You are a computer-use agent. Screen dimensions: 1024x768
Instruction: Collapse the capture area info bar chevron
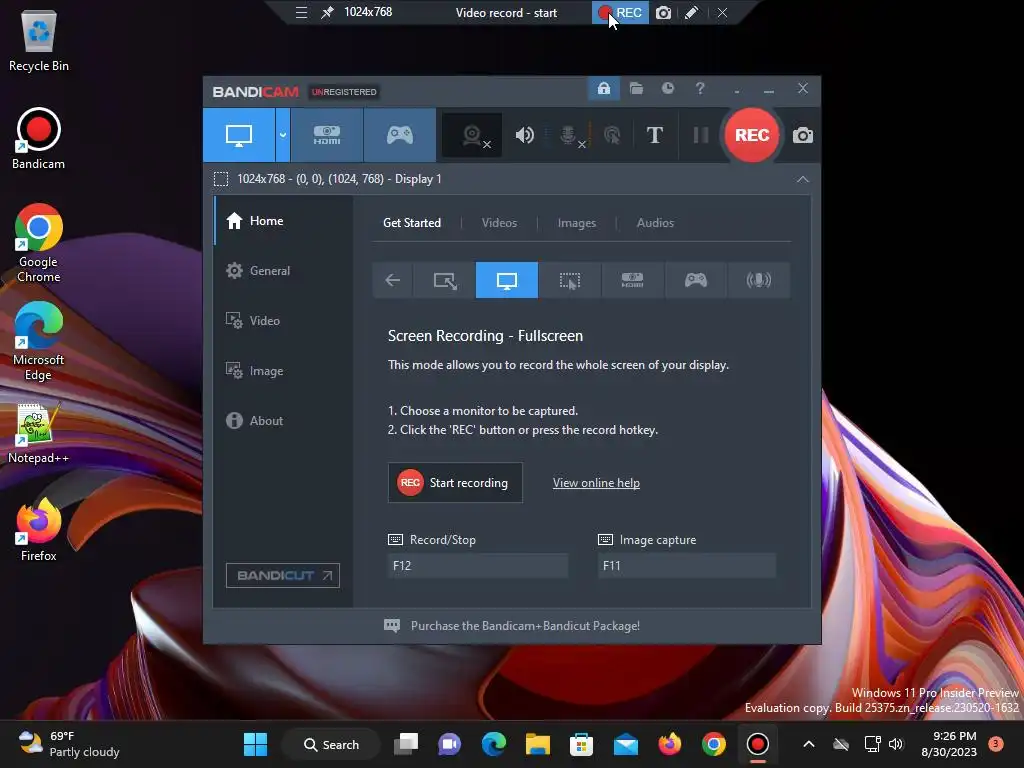[803, 179]
